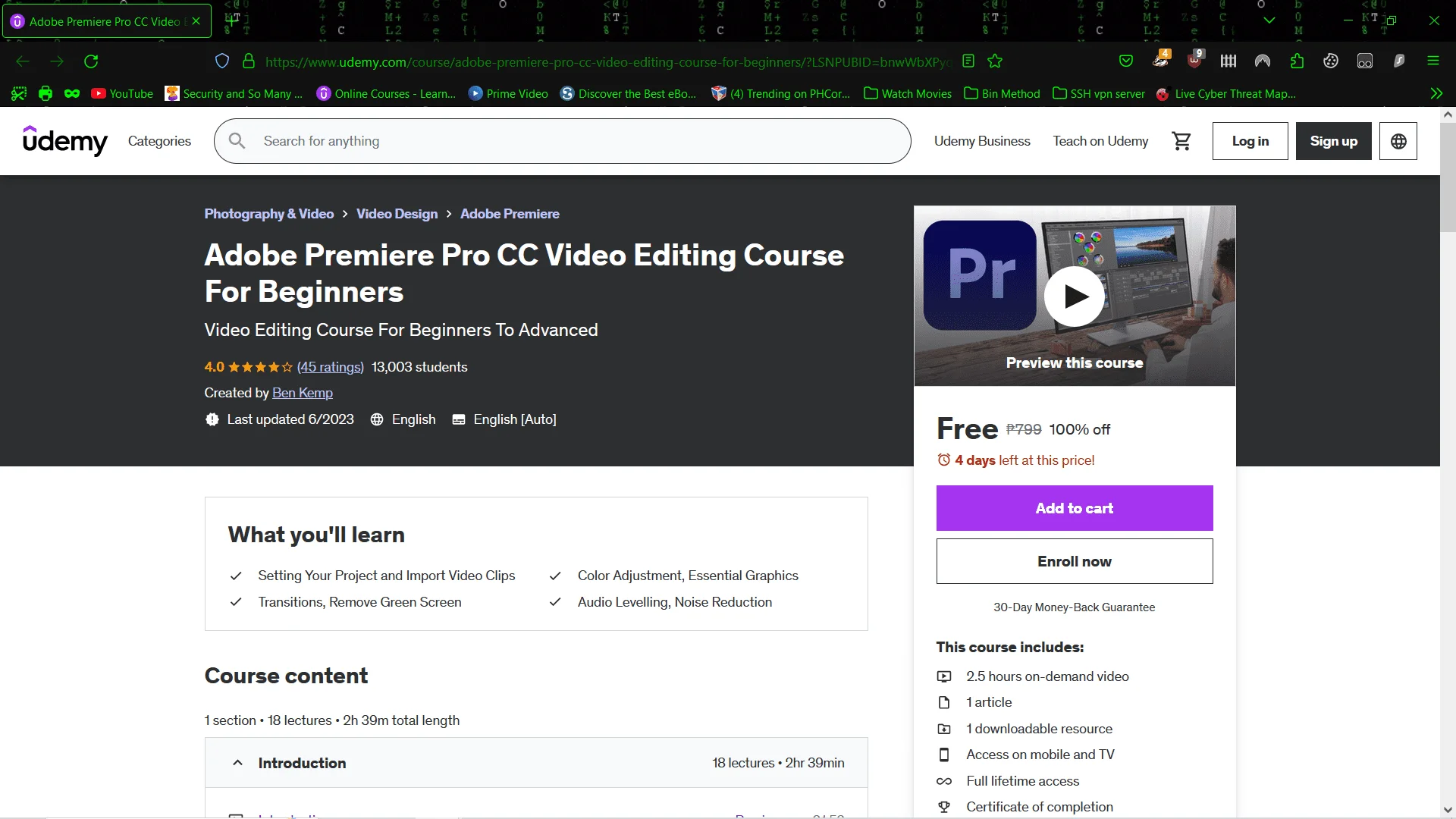Open Online Courses - Learn bookmark
The image size is (1456, 819).
coord(387,94)
